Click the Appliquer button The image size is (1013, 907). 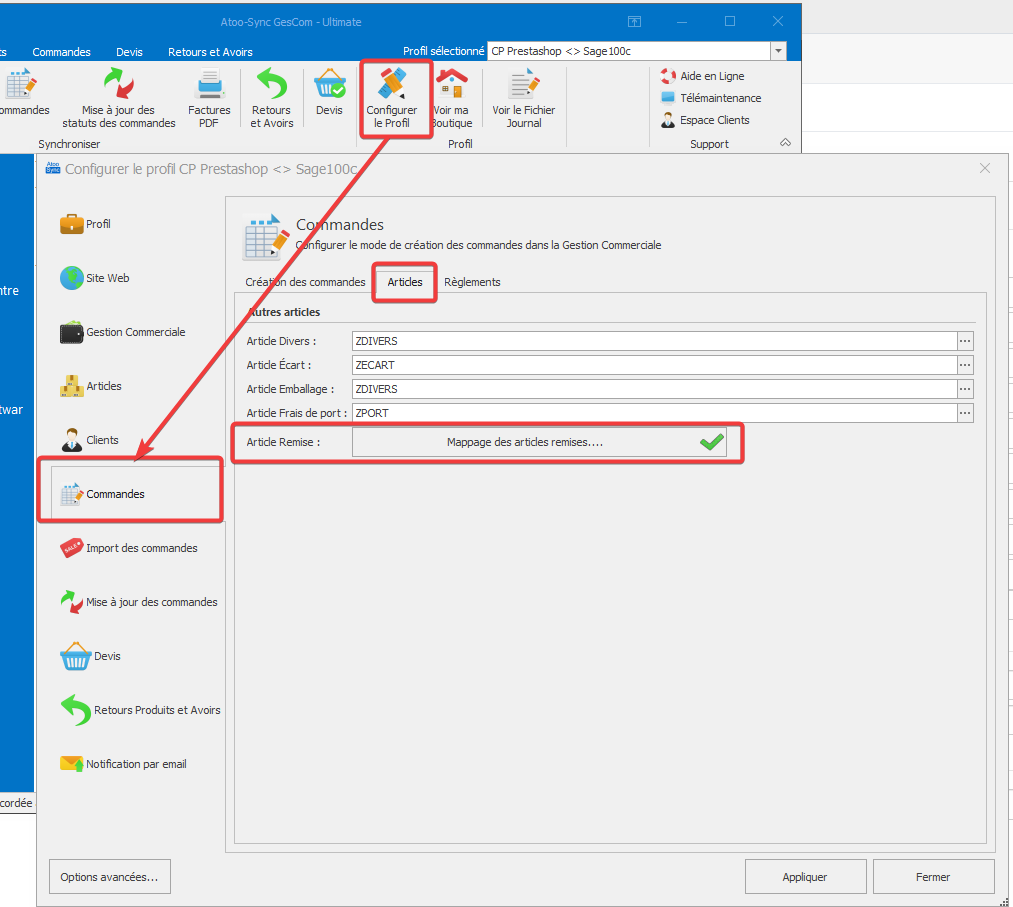click(x=805, y=877)
